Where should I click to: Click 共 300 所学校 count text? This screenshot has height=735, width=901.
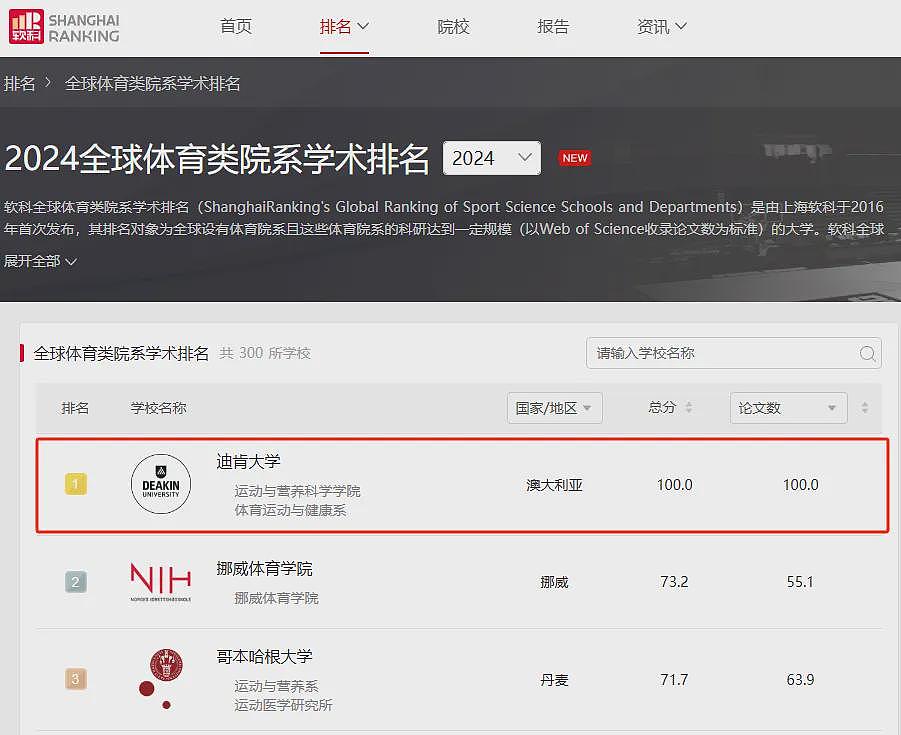click(265, 353)
